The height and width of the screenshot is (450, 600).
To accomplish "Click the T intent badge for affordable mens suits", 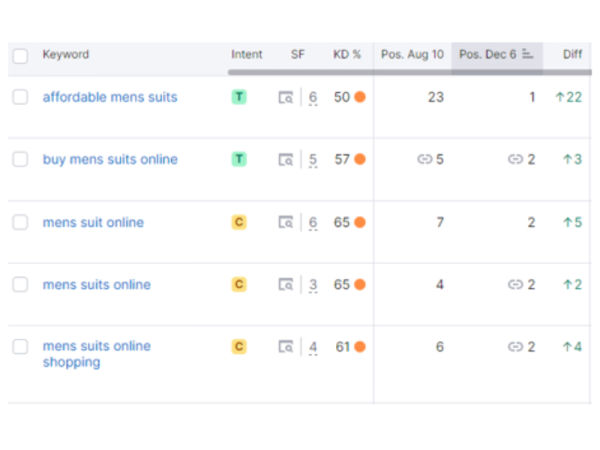I will coord(239,98).
